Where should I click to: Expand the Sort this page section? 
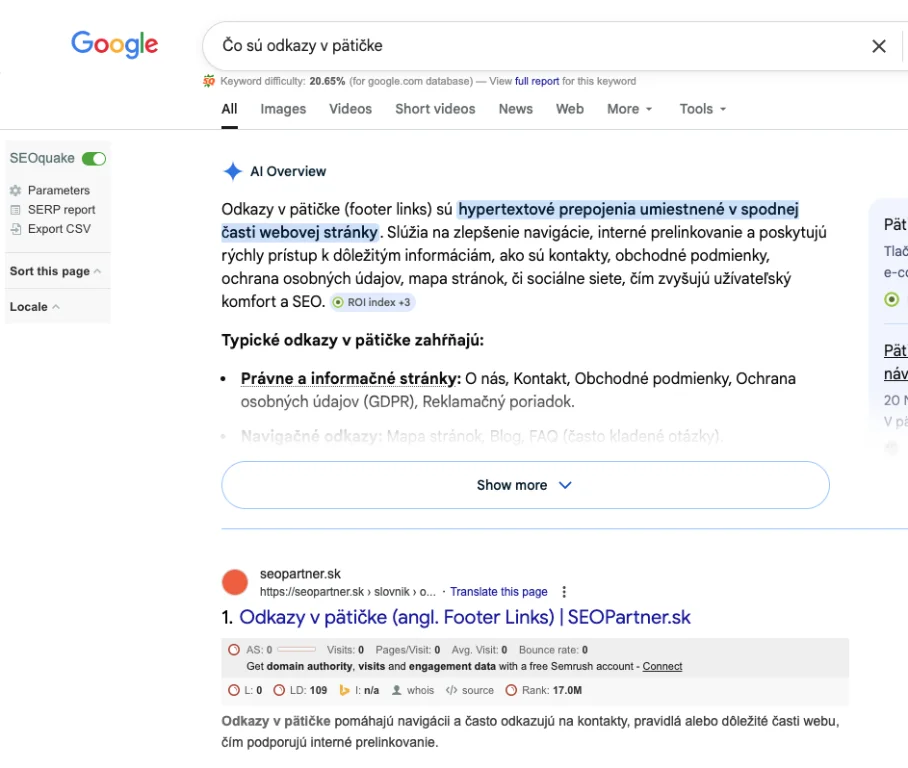tap(55, 271)
